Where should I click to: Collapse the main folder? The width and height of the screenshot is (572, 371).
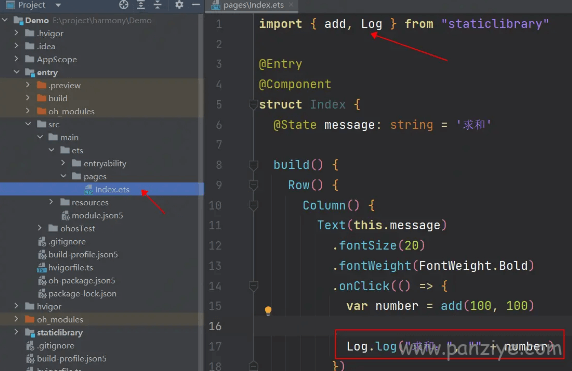pyautogui.click(x=40, y=137)
